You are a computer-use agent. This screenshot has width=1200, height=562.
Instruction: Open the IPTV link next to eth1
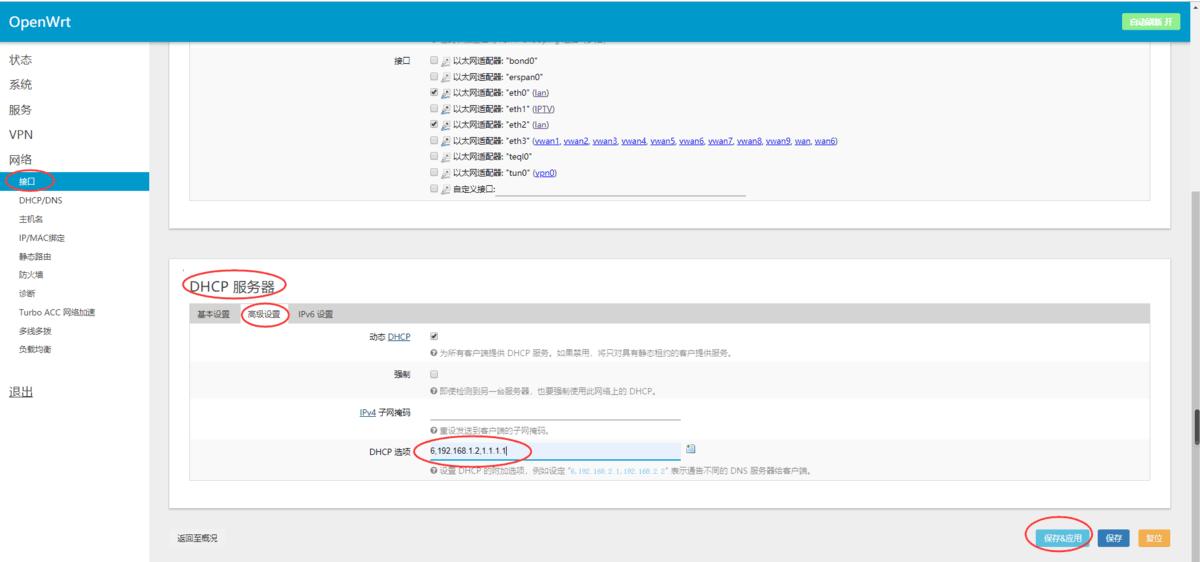point(543,109)
